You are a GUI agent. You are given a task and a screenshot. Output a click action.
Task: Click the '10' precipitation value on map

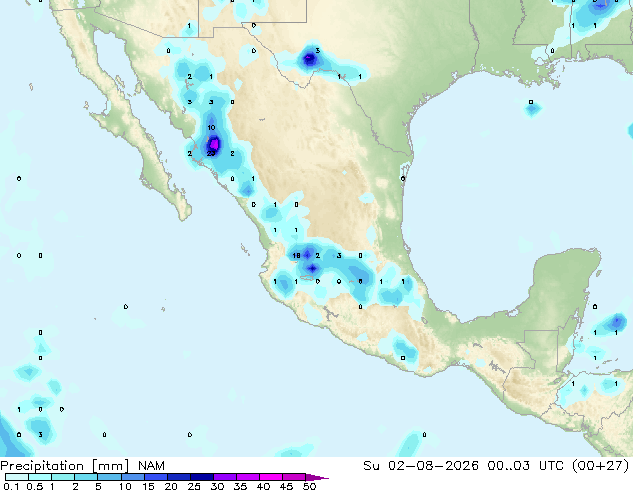pyautogui.click(x=211, y=128)
